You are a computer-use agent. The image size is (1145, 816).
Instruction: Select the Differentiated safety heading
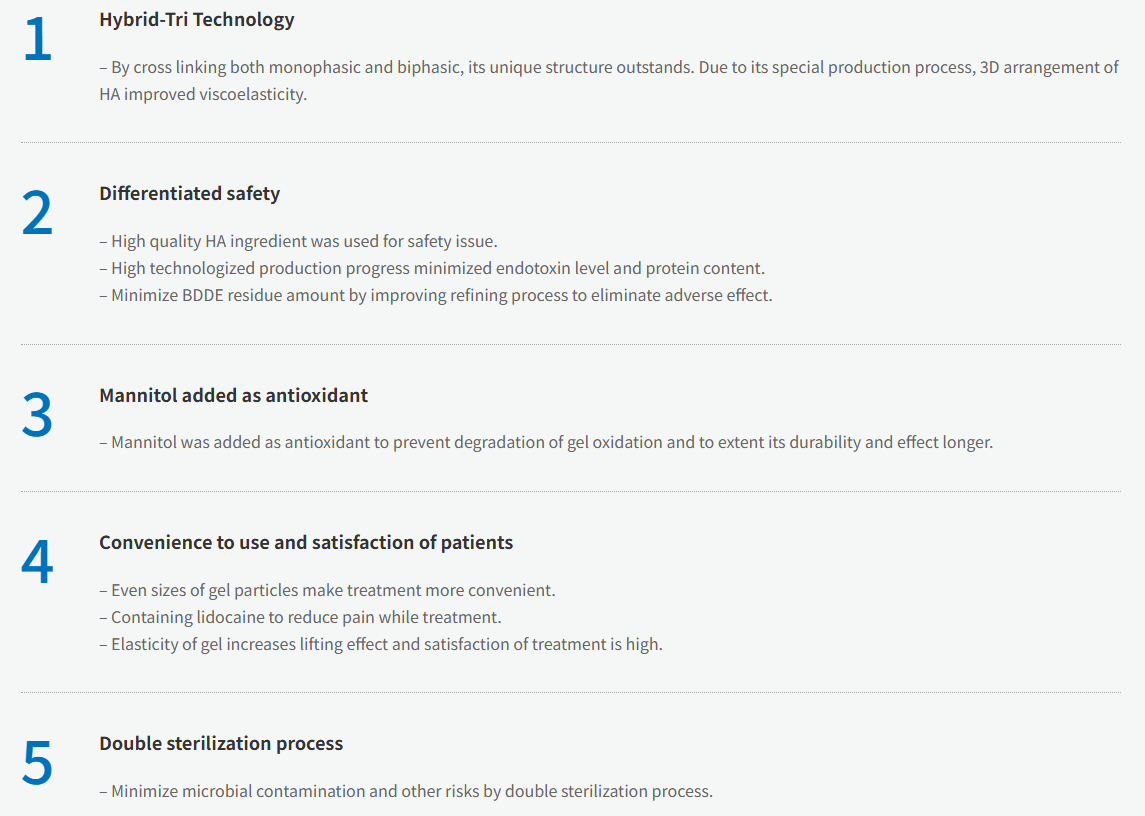click(190, 194)
